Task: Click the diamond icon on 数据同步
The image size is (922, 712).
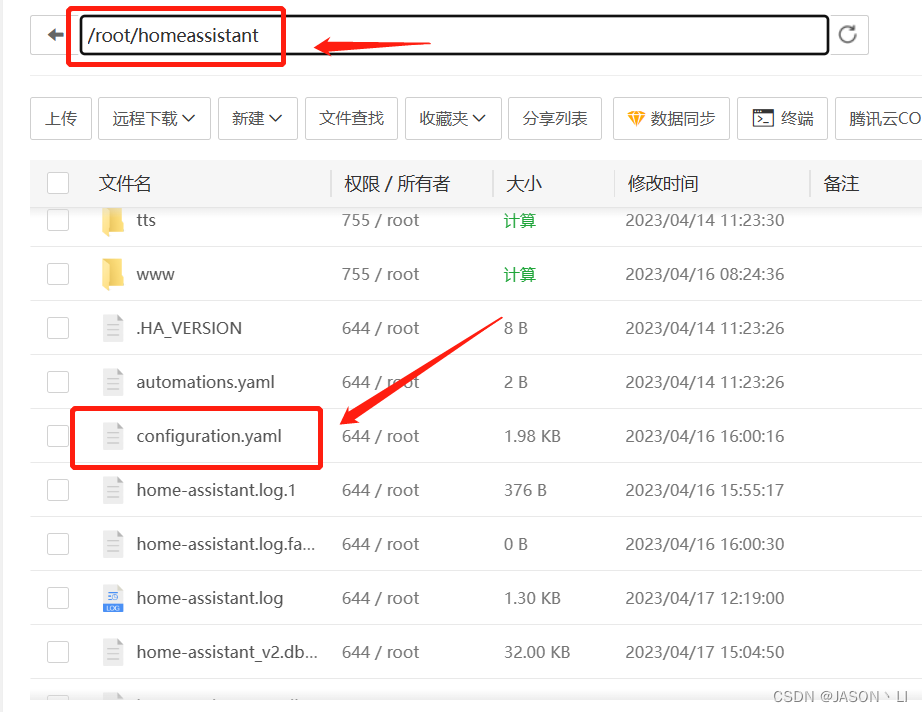Action: click(636, 119)
